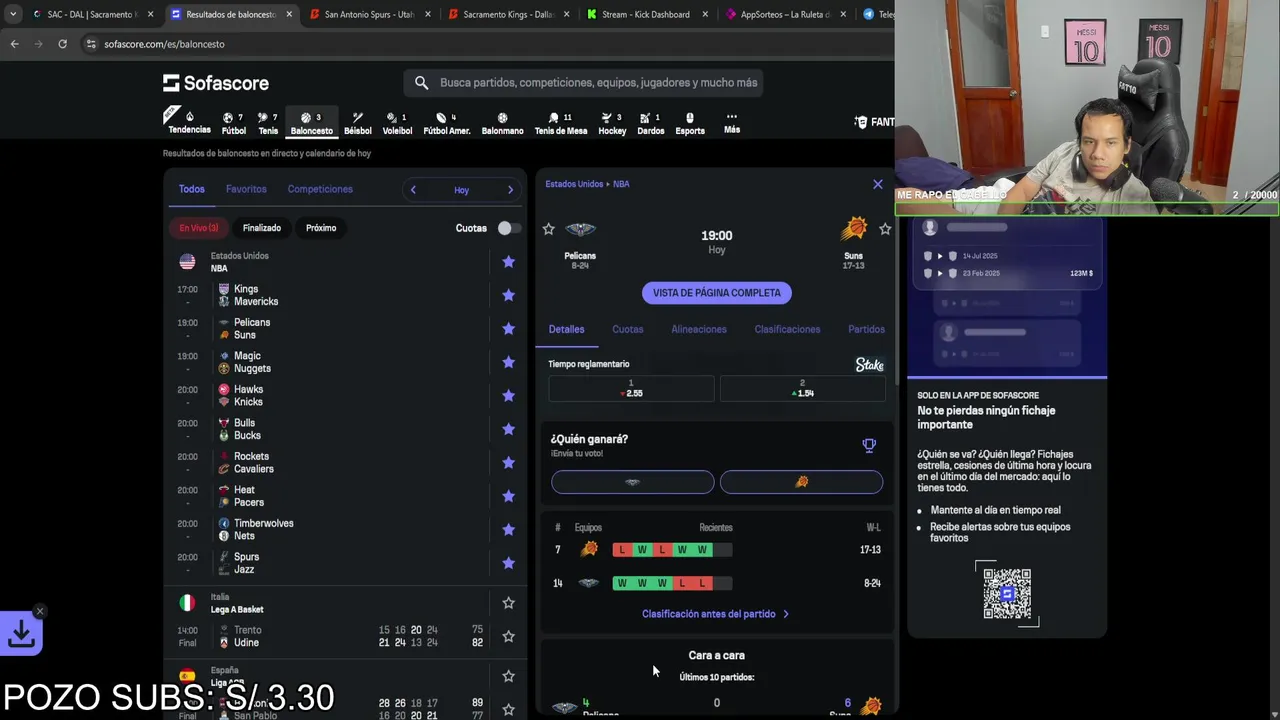Image resolution: width=1280 pixels, height=720 pixels.
Task: Filter by En Vivo matches
Action: pyautogui.click(x=199, y=228)
